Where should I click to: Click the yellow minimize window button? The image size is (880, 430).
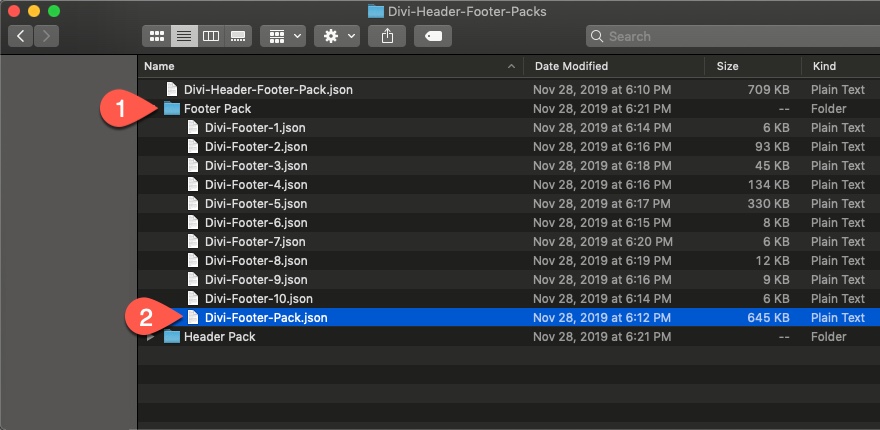click(34, 11)
